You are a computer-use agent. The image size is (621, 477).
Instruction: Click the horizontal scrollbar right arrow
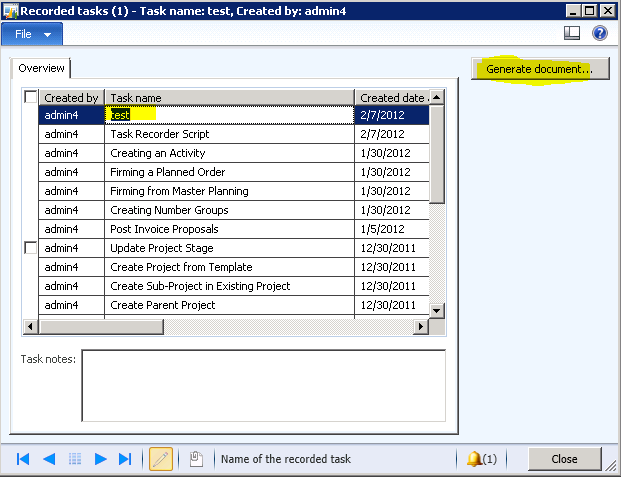tap(421, 327)
